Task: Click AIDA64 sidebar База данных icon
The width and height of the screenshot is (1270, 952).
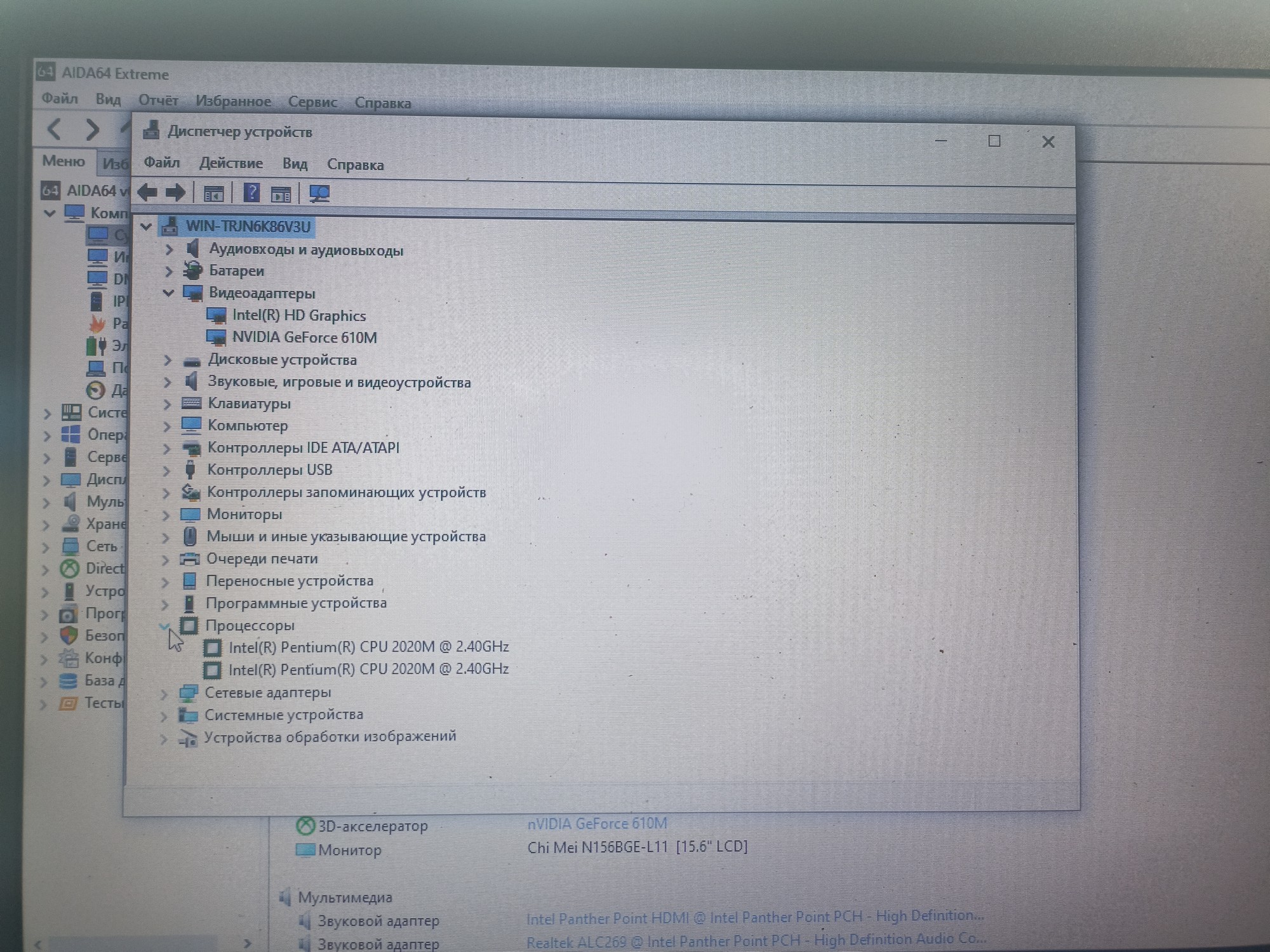Action: 68,681
